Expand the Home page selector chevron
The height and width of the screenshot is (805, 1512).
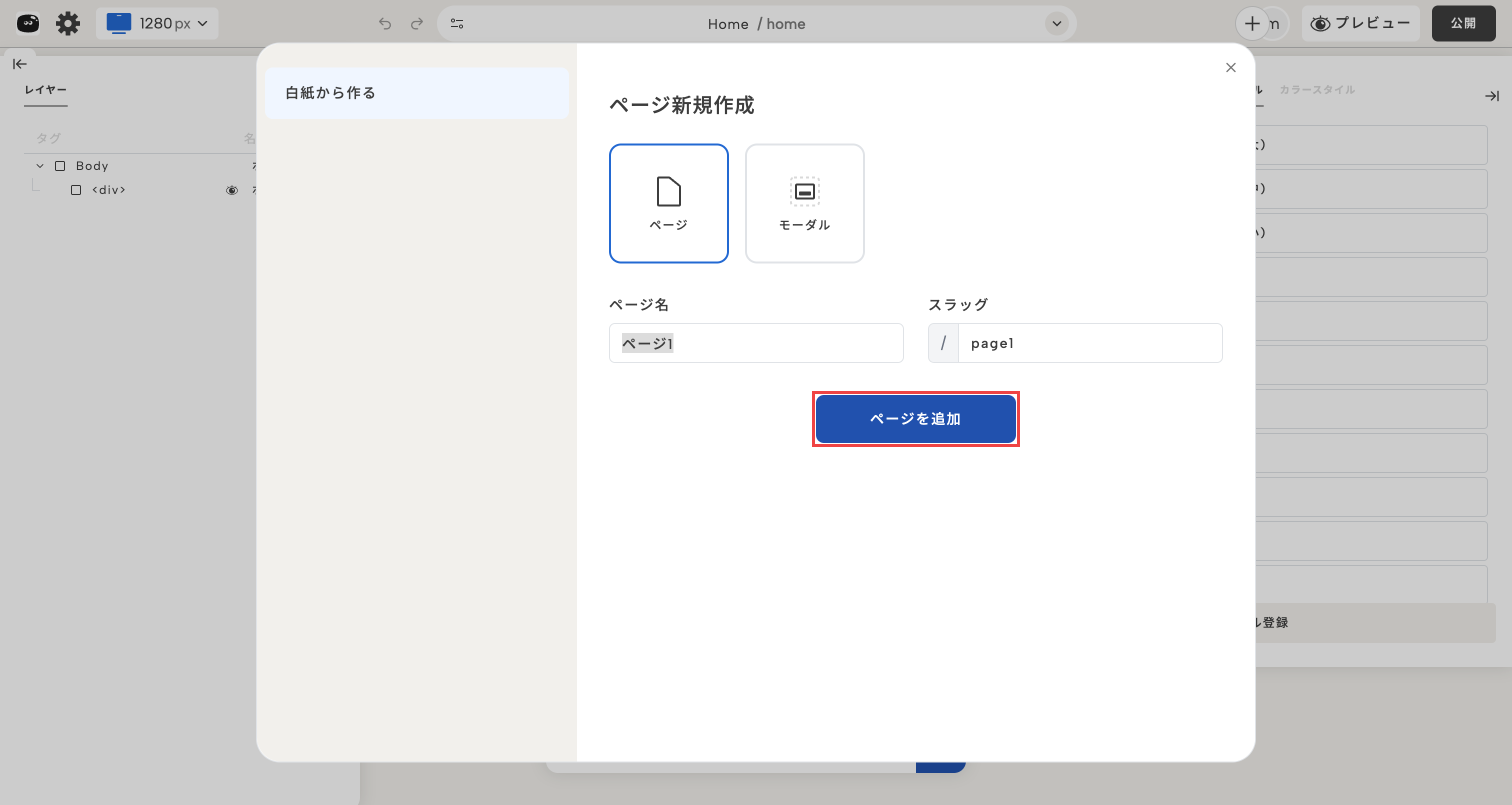tap(1056, 23)
